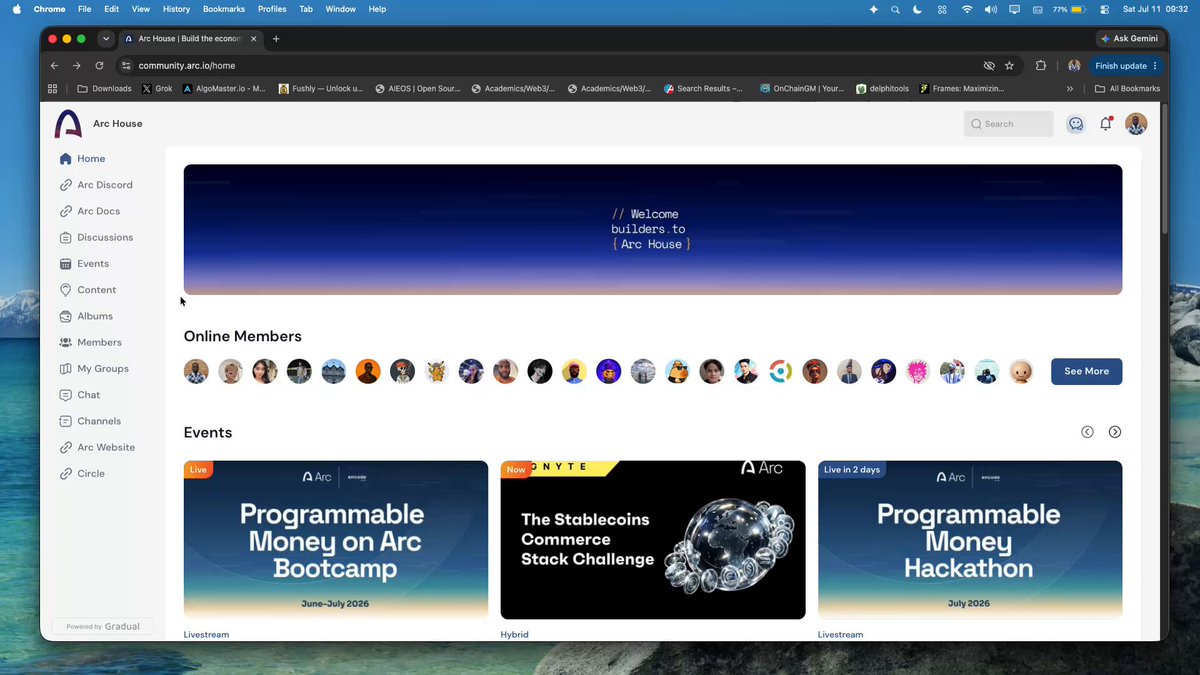This screenshot has height=675, width=1200.
Task: Open the notifications bell
Action: [1106, 124]
